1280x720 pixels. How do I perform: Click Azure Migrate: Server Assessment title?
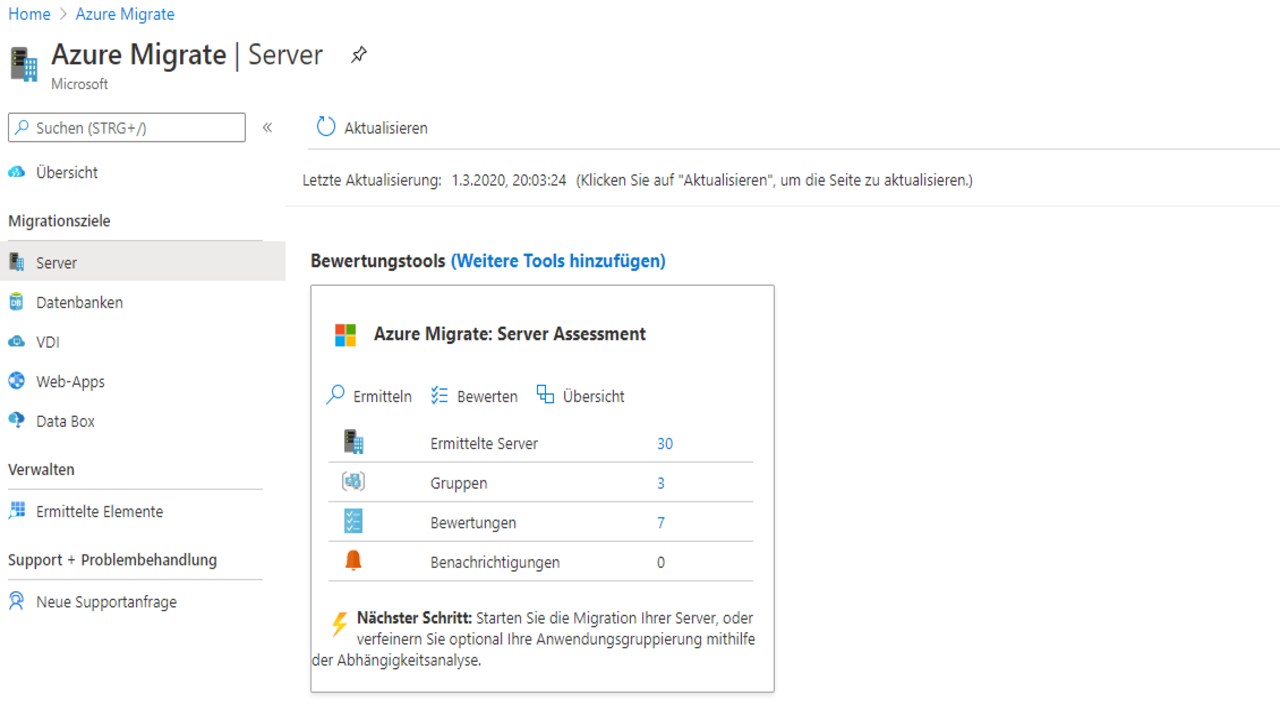click(x=510, y=334)
